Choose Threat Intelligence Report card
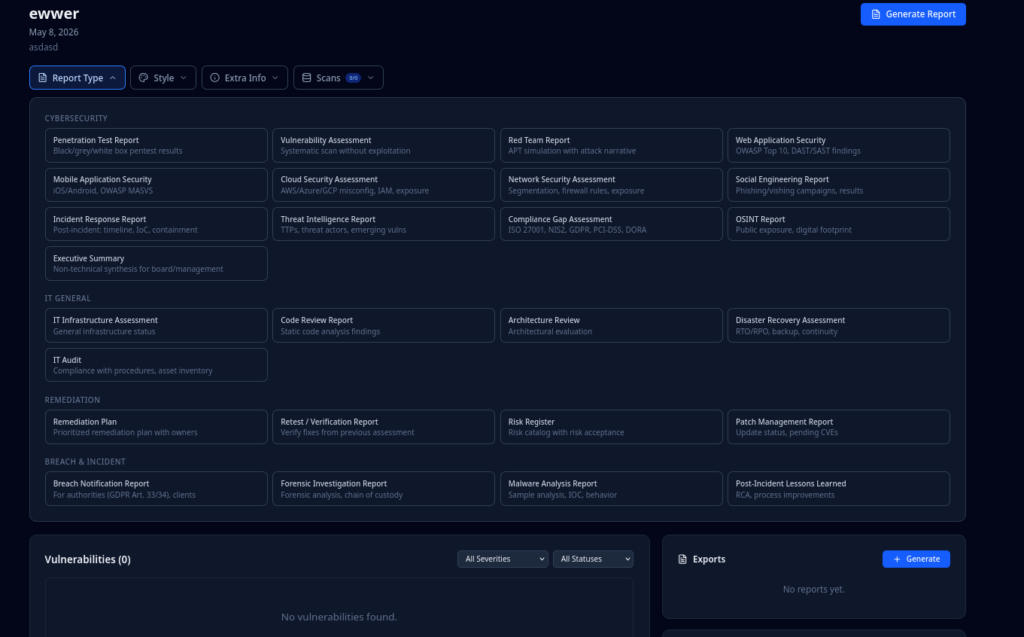 click(383, 224)
